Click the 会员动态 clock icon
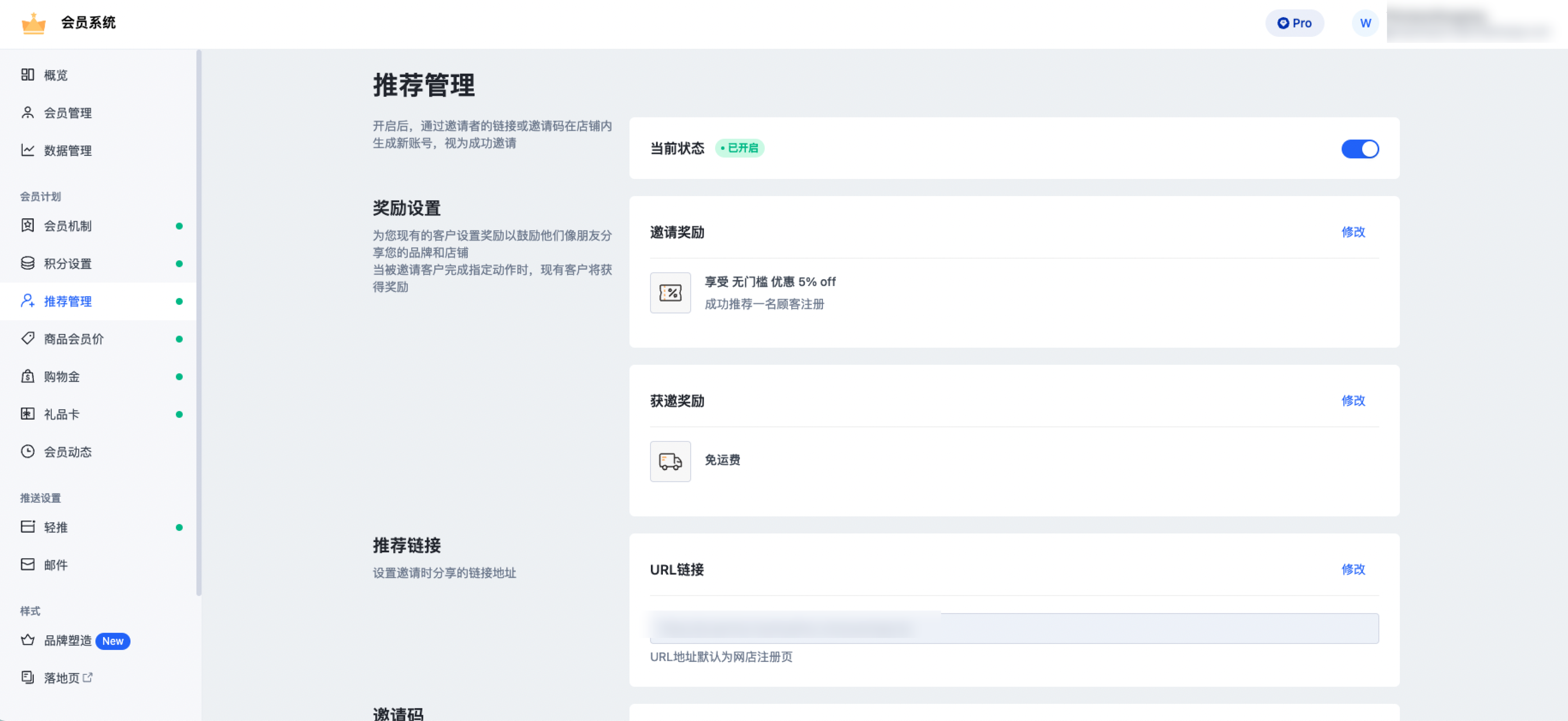 pos(27,451)
